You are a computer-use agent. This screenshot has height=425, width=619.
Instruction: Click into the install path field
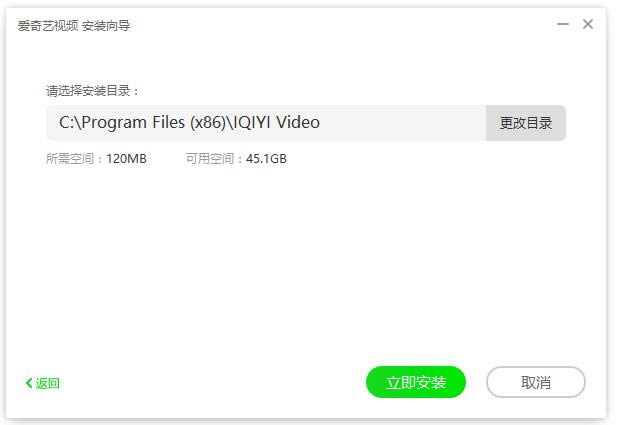point(266,123)
